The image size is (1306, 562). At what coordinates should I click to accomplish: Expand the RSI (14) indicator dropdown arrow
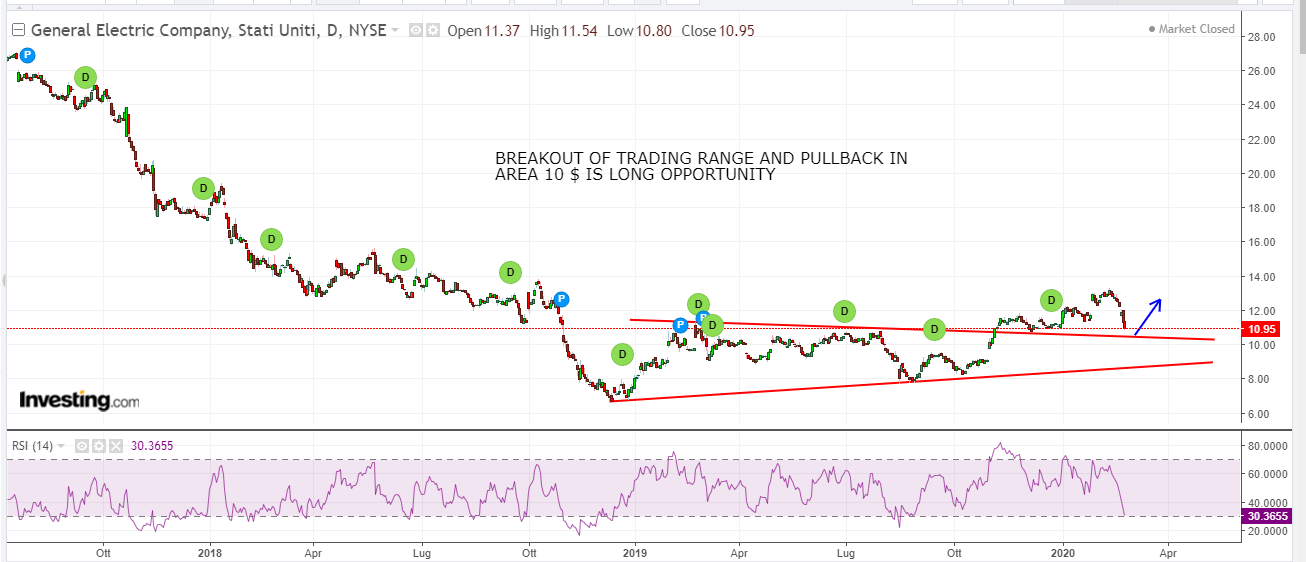point(62,446)
